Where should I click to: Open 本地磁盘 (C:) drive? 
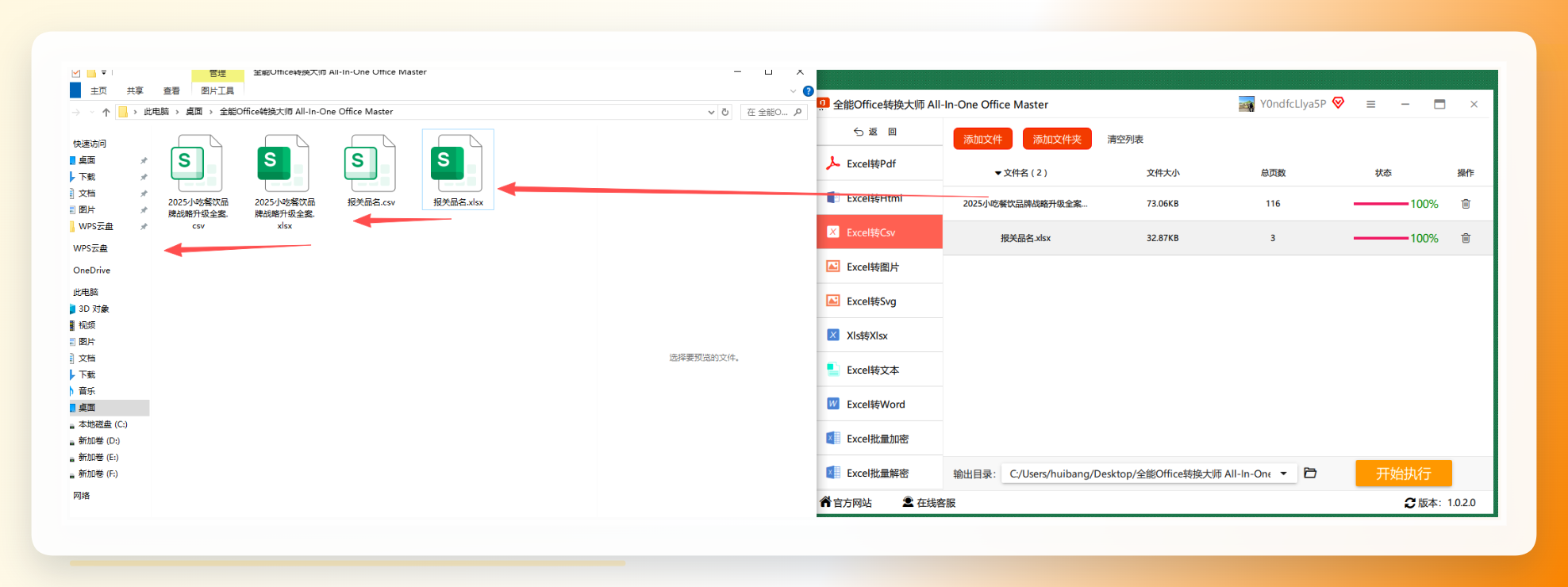(x=102, y=424)
